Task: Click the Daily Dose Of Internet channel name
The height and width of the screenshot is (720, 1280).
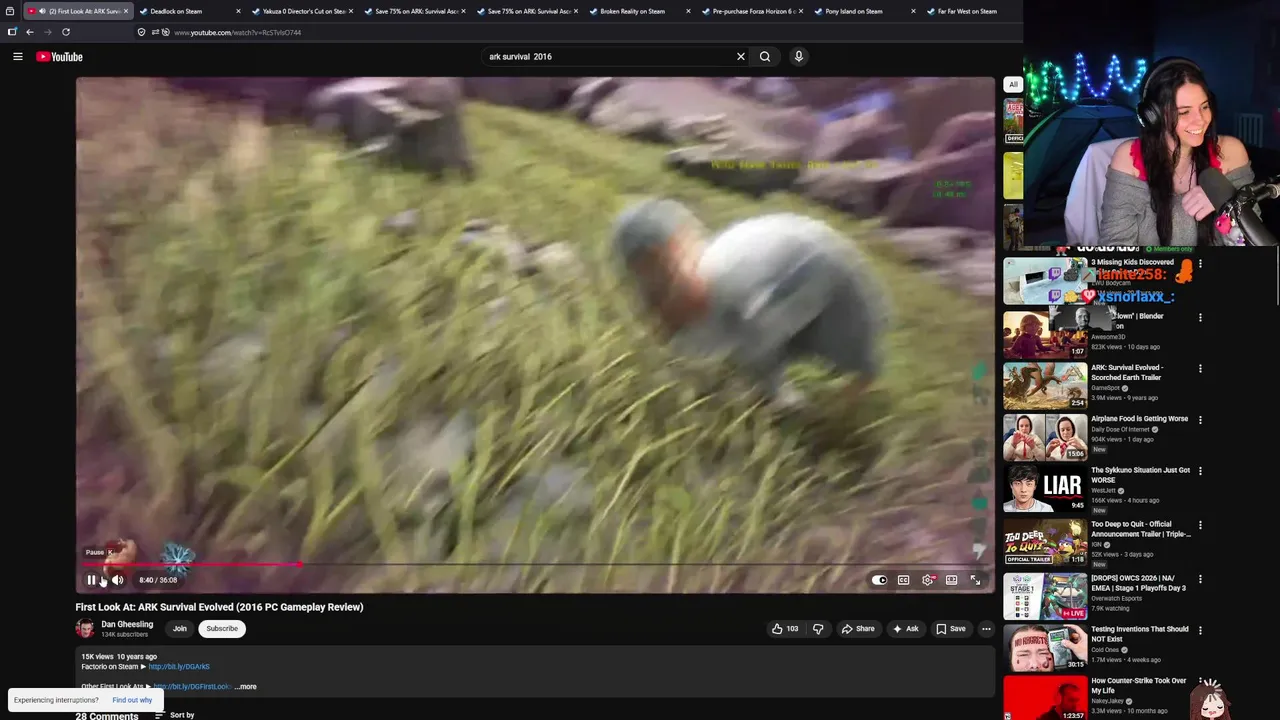Action: click(x=1121, y=429)
